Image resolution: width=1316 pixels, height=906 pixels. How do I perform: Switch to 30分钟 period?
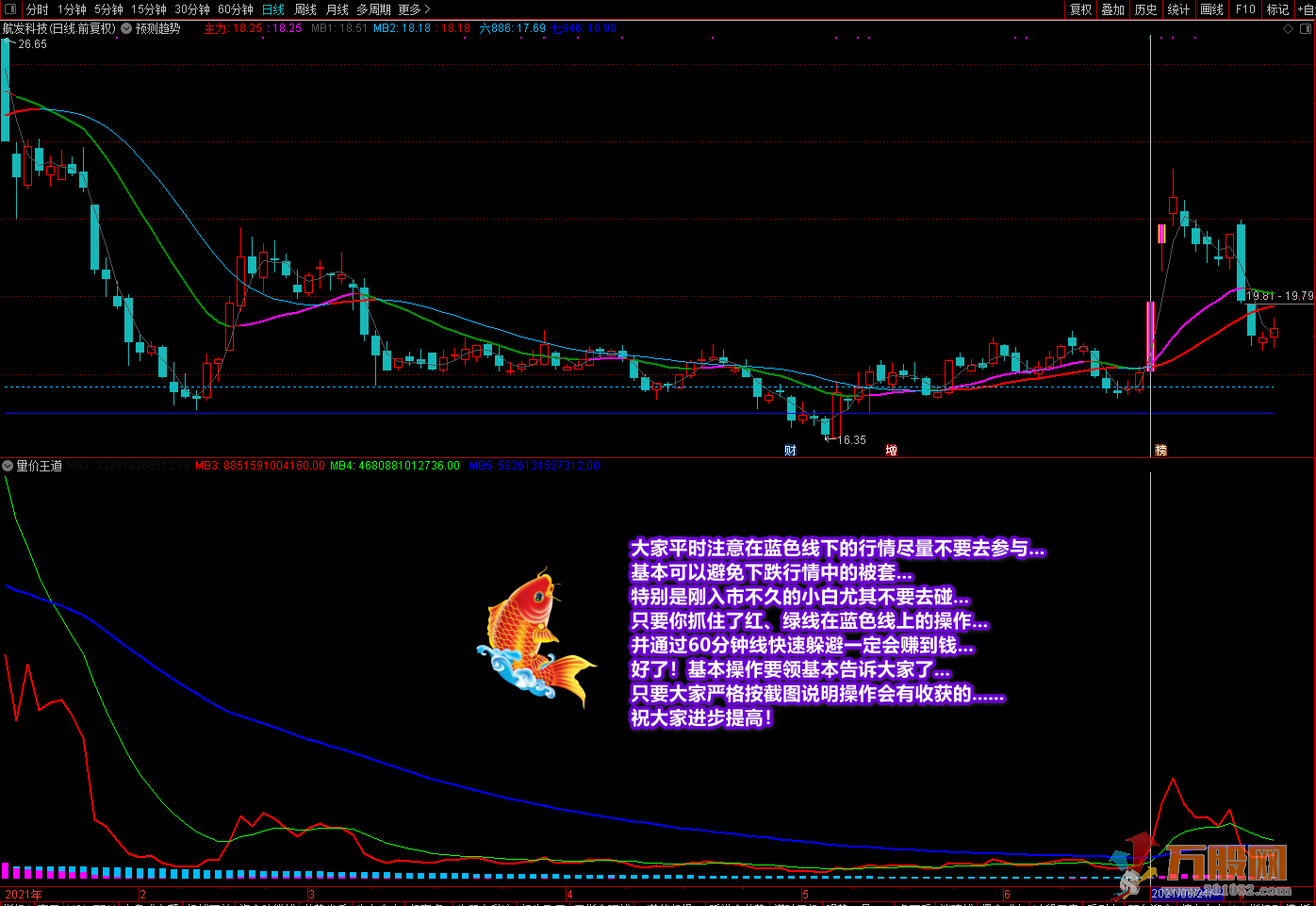(x=192, y=9)
